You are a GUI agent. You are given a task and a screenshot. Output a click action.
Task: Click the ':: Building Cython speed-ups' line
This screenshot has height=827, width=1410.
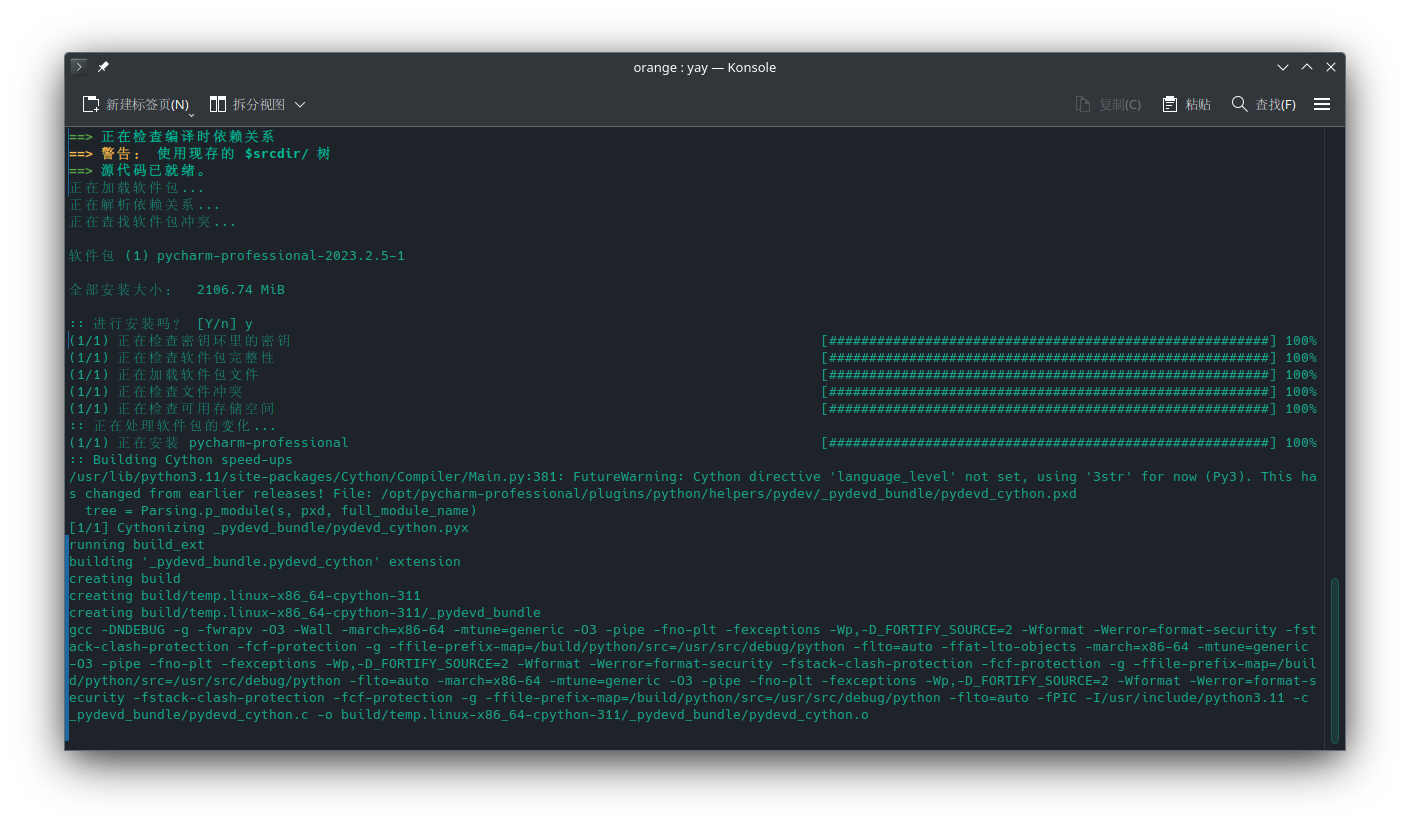181,460
